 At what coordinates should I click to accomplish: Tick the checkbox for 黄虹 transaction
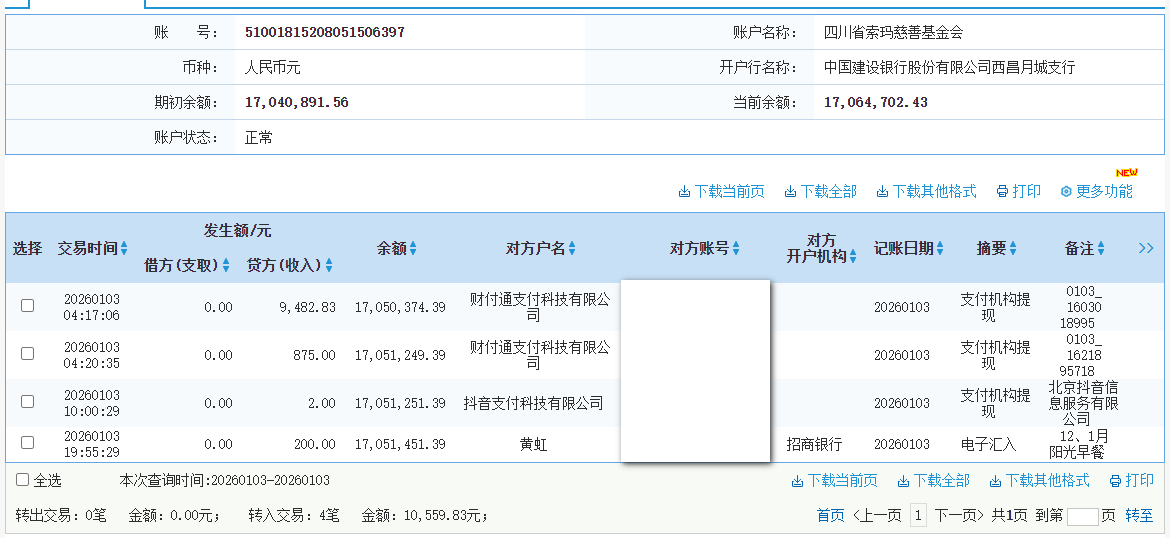tap(28, 442)
